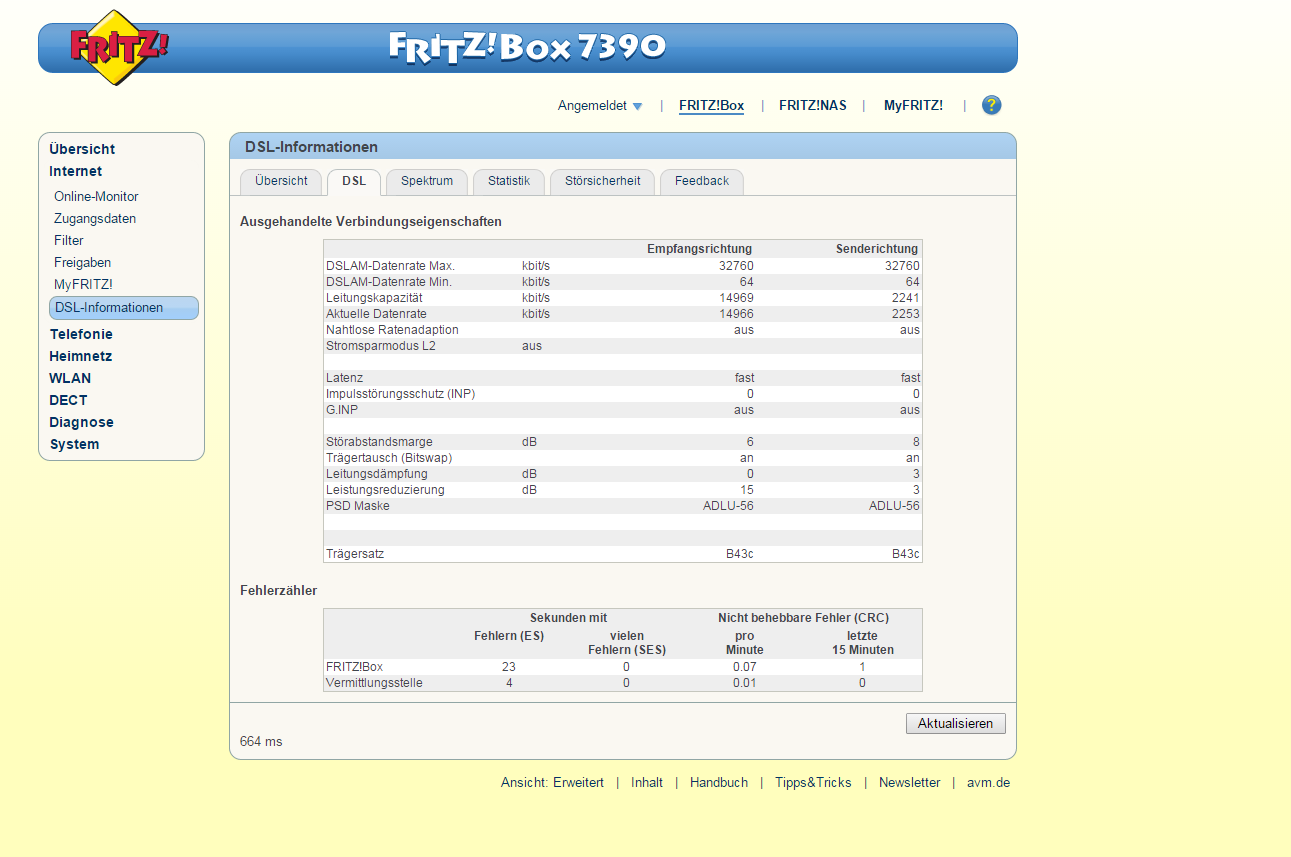Click the Empfangsrichtung column header

(x=699, y=249)
